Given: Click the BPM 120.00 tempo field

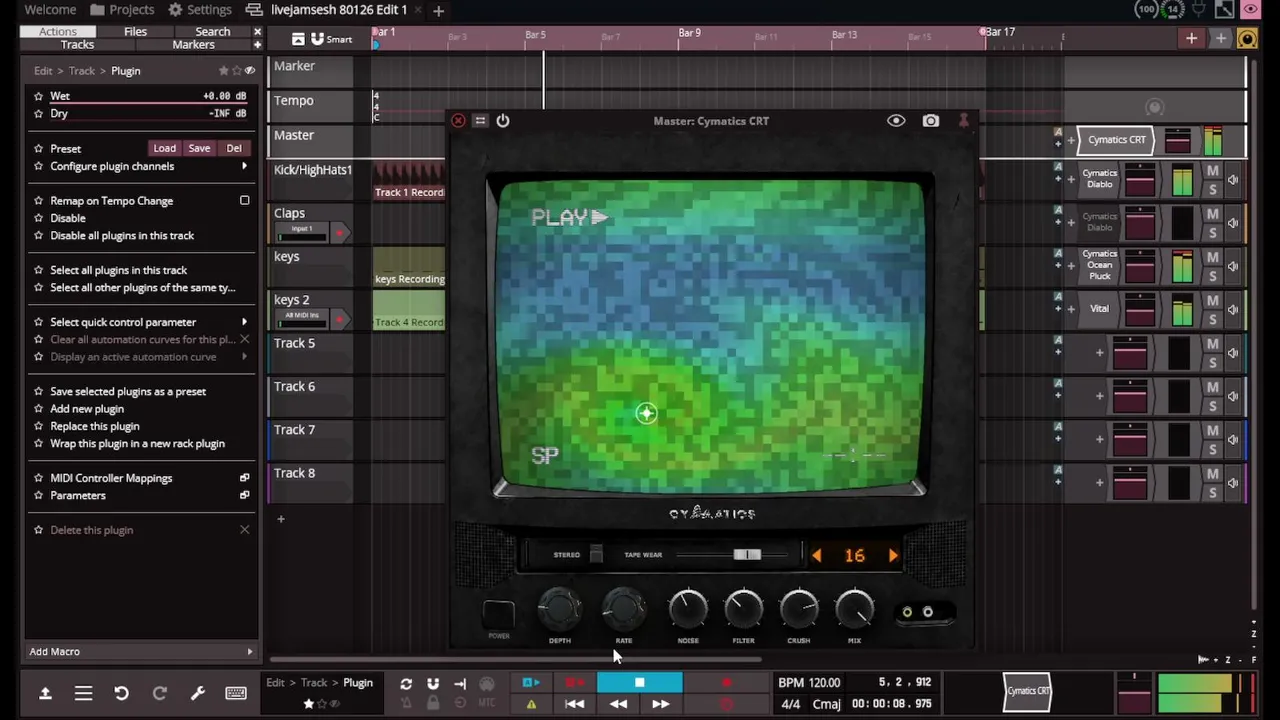Looking at the screenshot, I should coord(809,683).
